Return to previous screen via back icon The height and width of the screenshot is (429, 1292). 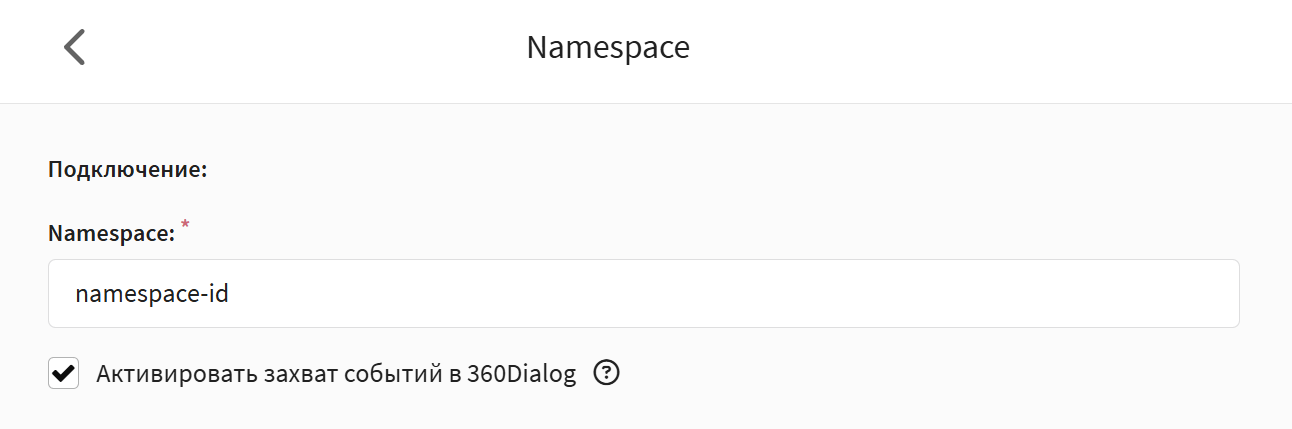[74, 47]
